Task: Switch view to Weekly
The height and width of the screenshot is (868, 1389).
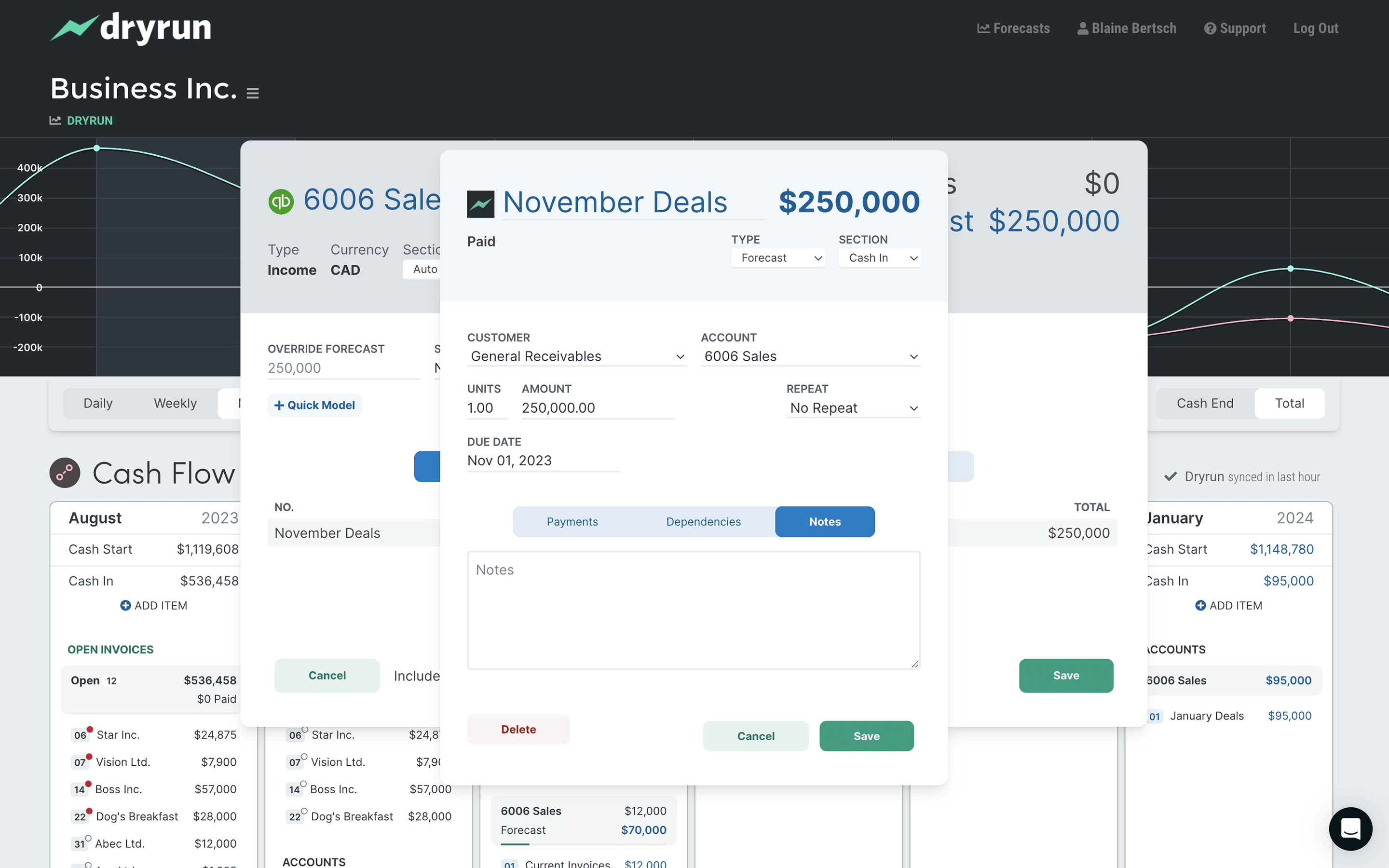Action: click(x=175, y=403)
